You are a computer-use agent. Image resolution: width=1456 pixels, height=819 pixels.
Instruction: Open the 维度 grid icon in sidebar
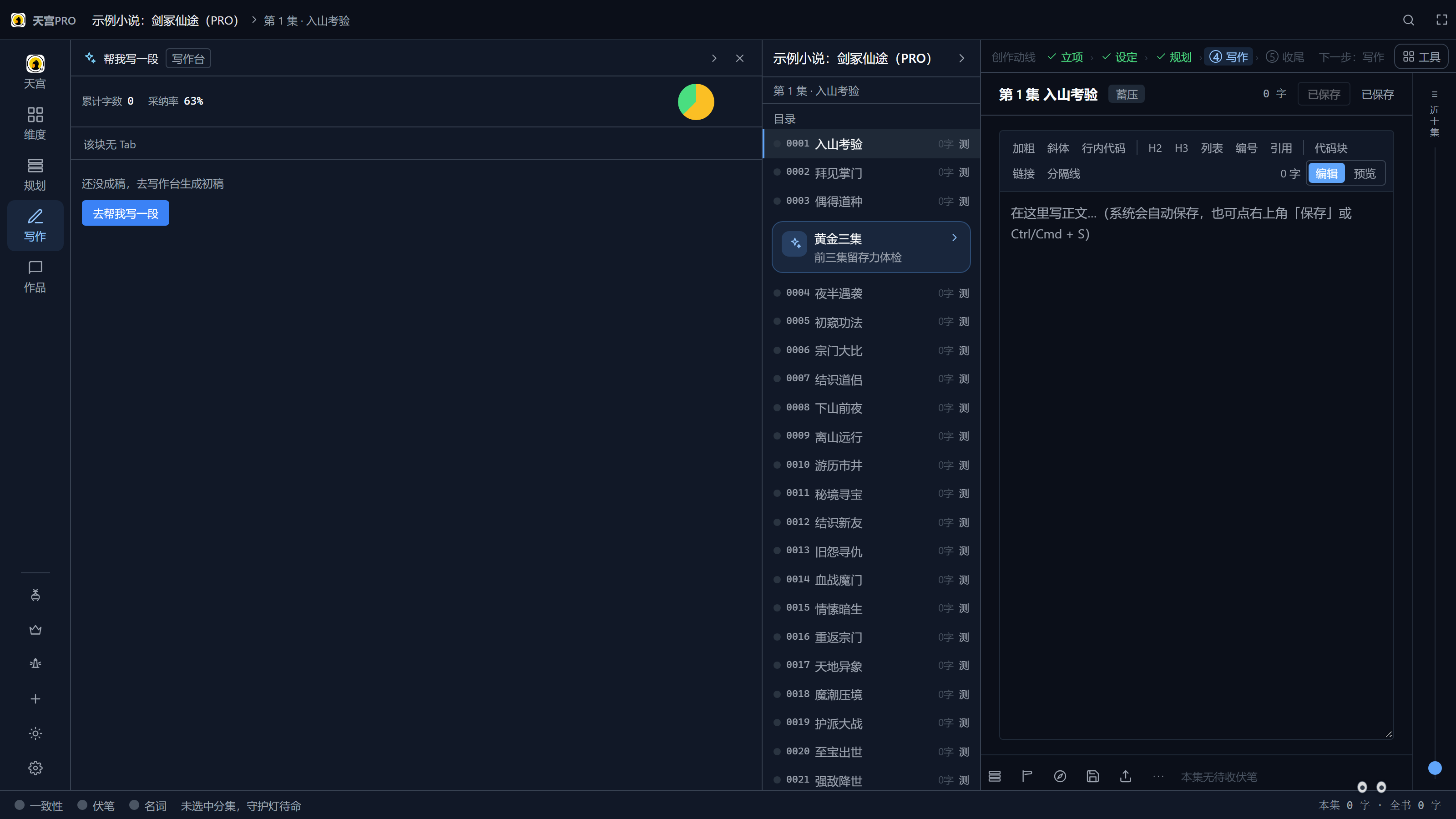click(35, 123)
